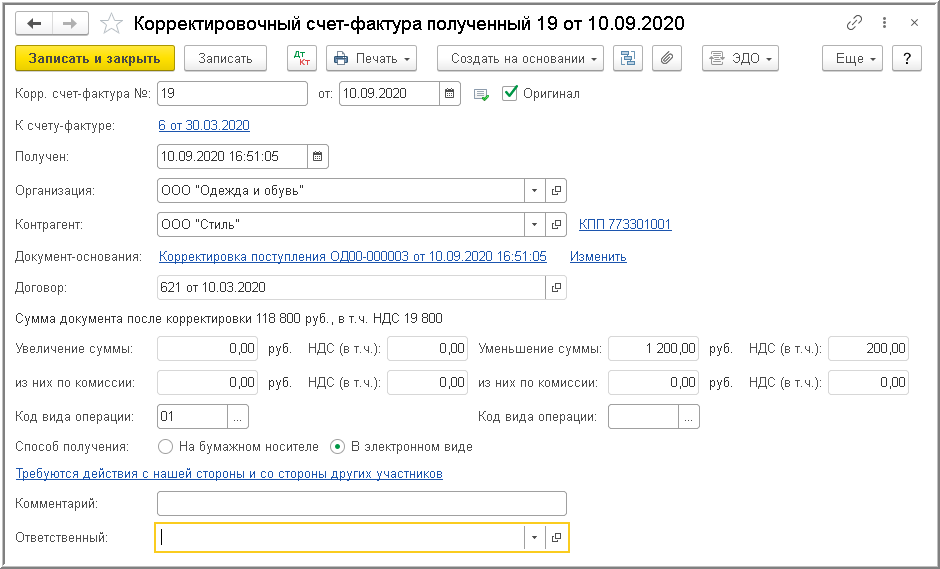Click into the Комментарий text field

click(x=362, y=503)
